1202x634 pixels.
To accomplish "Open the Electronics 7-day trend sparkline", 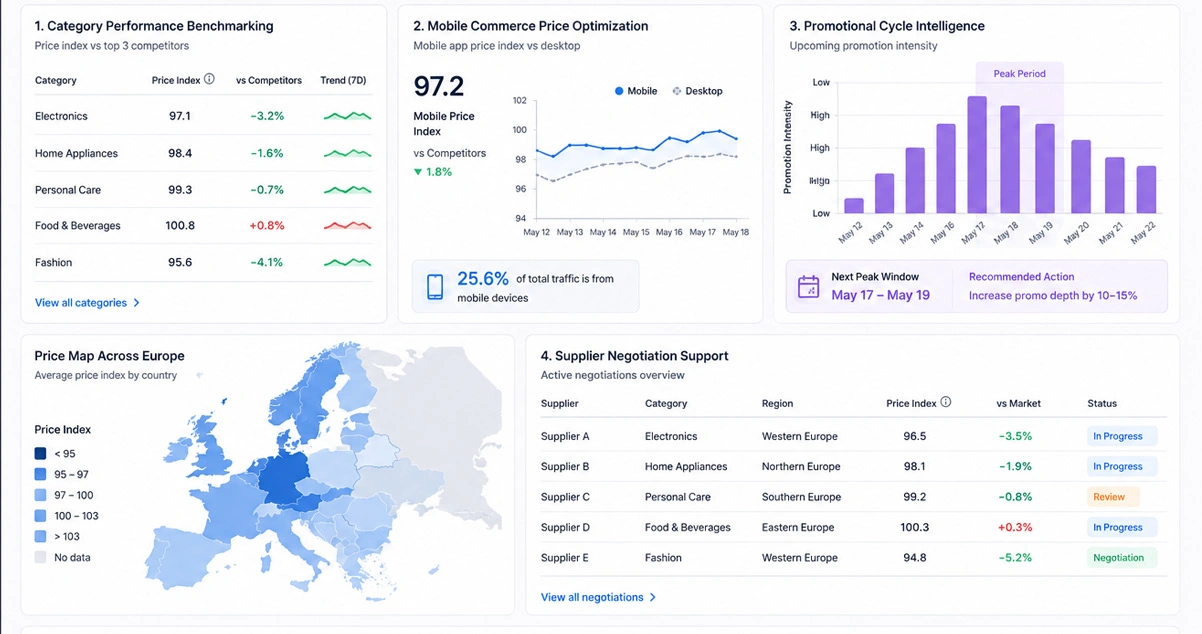I will [347, 116].
